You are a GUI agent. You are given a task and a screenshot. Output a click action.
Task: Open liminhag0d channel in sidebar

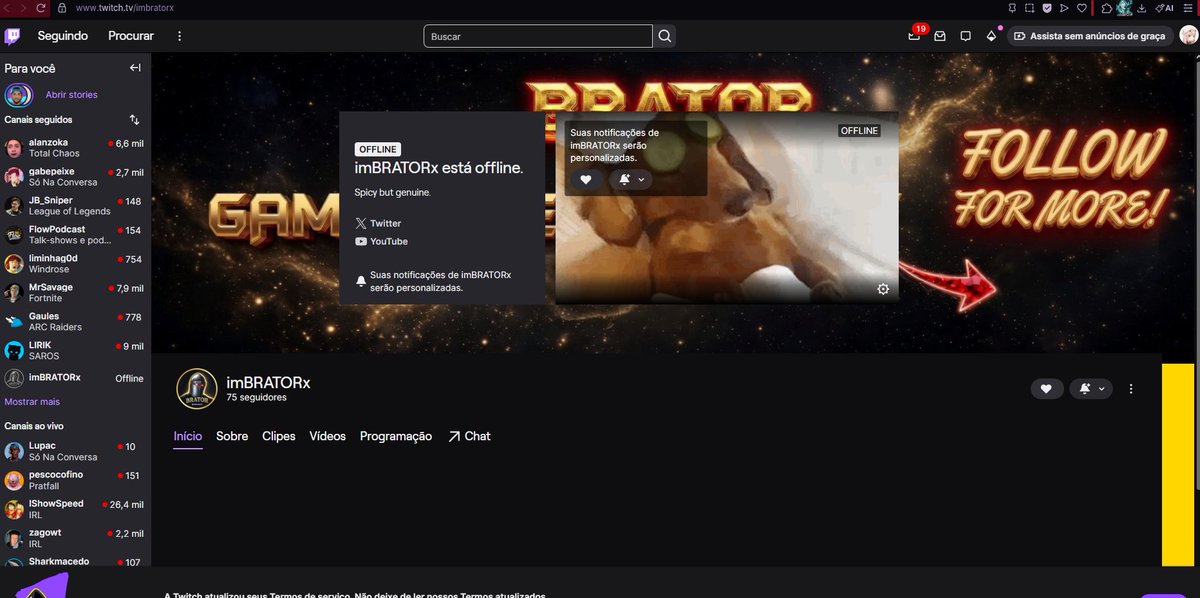pos(75,264)
